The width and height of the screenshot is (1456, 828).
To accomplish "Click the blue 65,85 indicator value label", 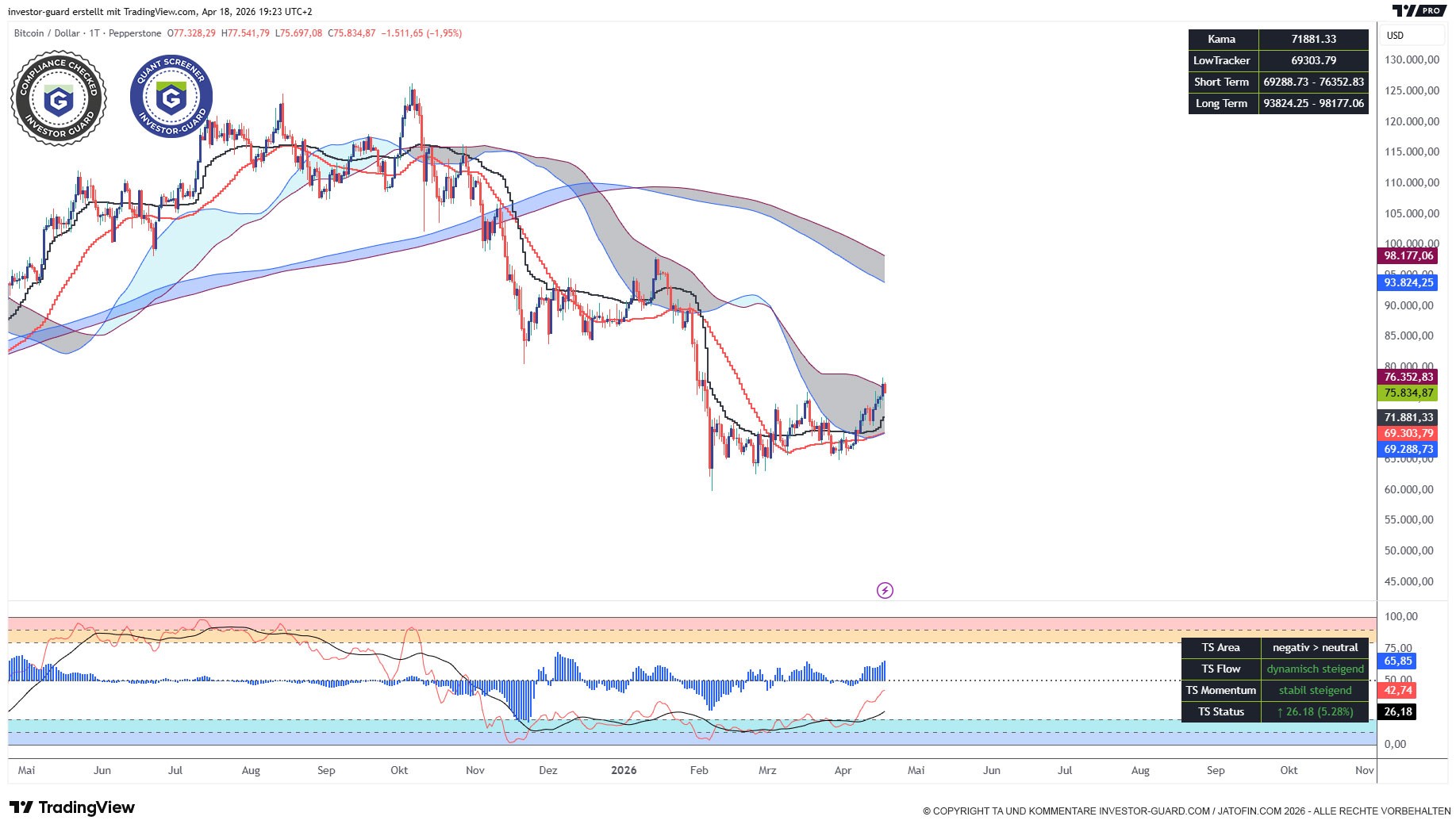I will [1398, 661].
